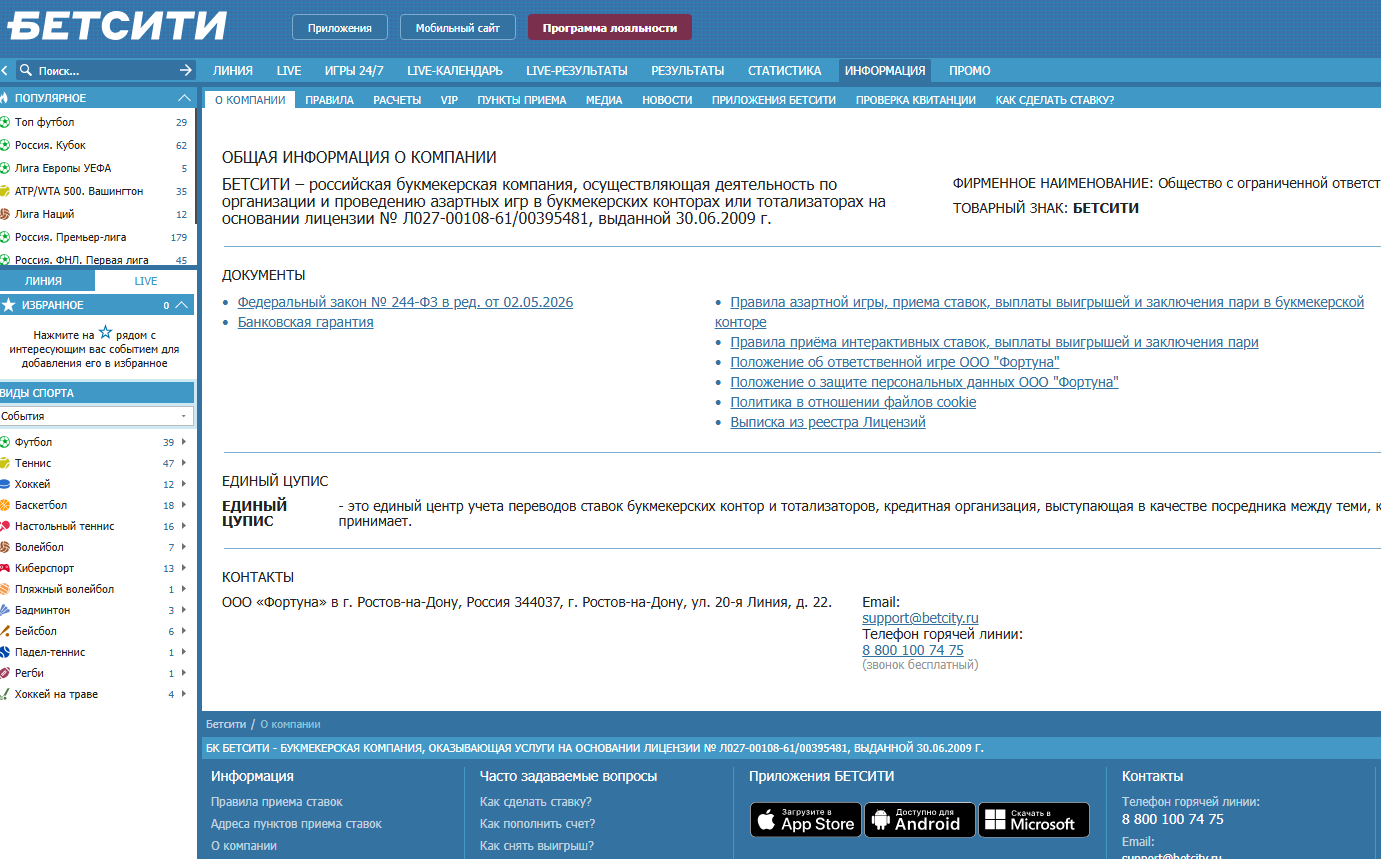The height and width of the screenshot is (859, 1381).
Task: Collapse the Популярное section
Action: tap(184, 98)
